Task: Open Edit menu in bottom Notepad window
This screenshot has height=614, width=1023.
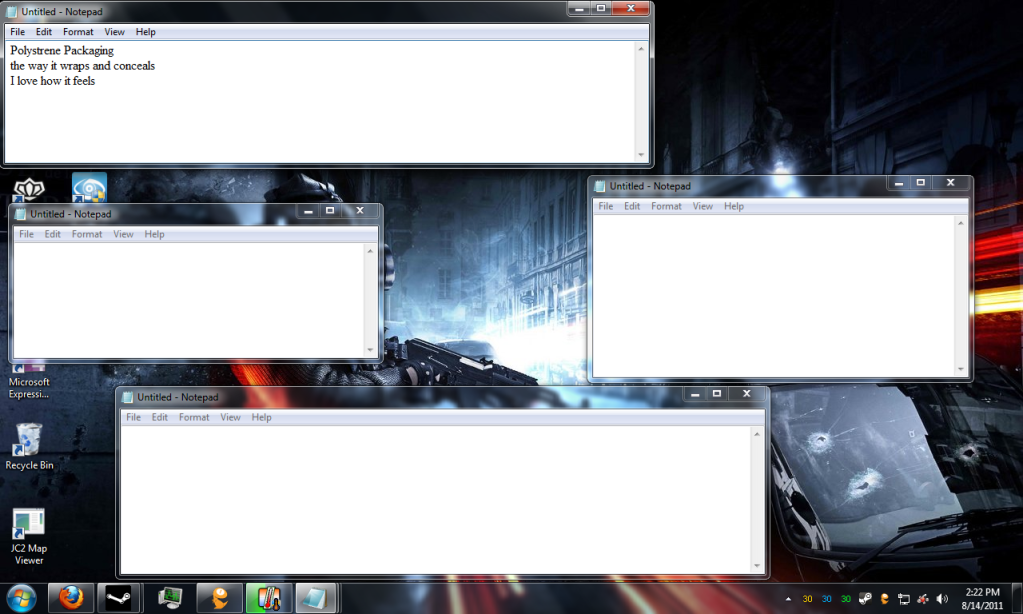Action: click(160, 417)
